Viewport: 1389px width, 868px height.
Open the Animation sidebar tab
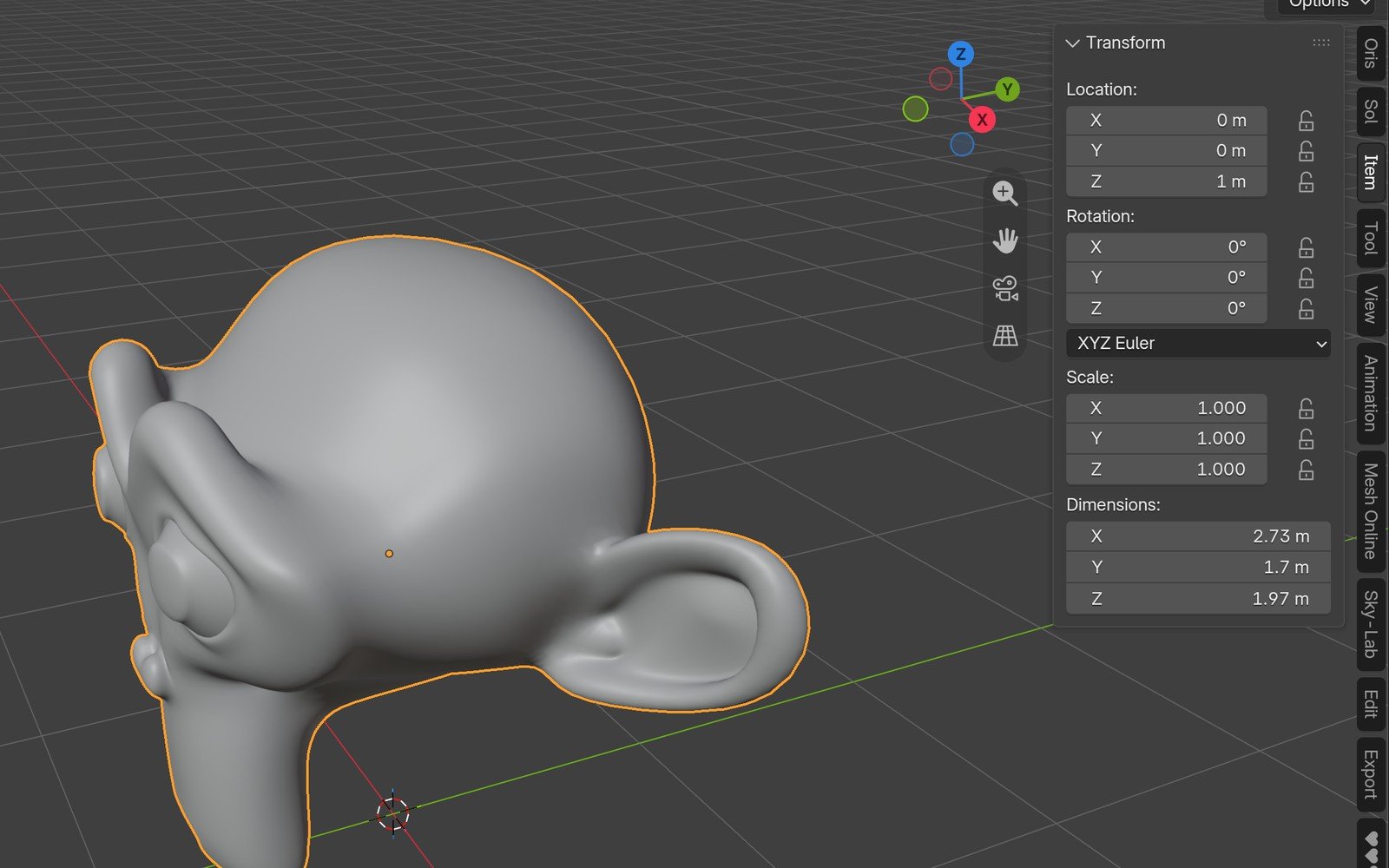click(x=1370, y=393)
